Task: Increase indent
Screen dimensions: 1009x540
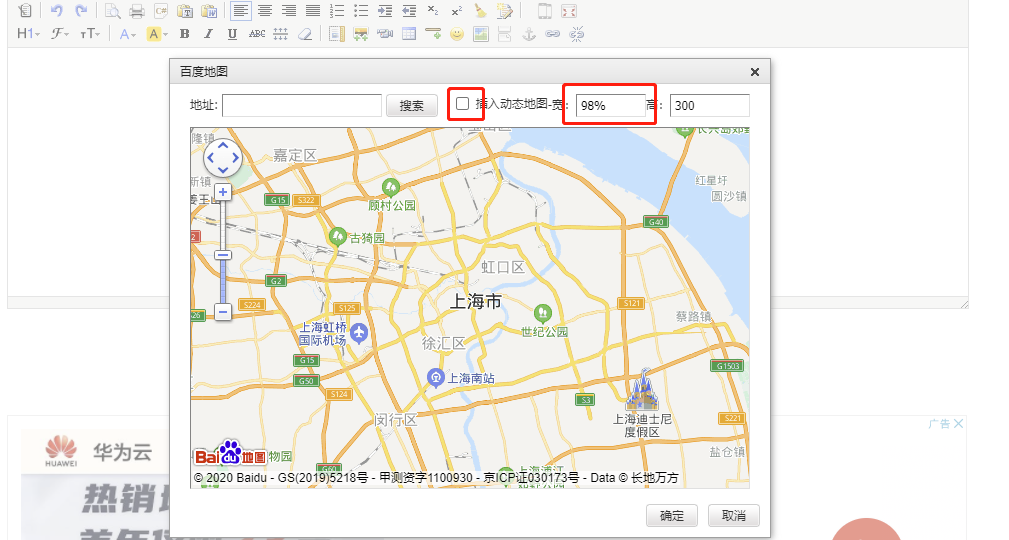Action: [x=385, y=10]
